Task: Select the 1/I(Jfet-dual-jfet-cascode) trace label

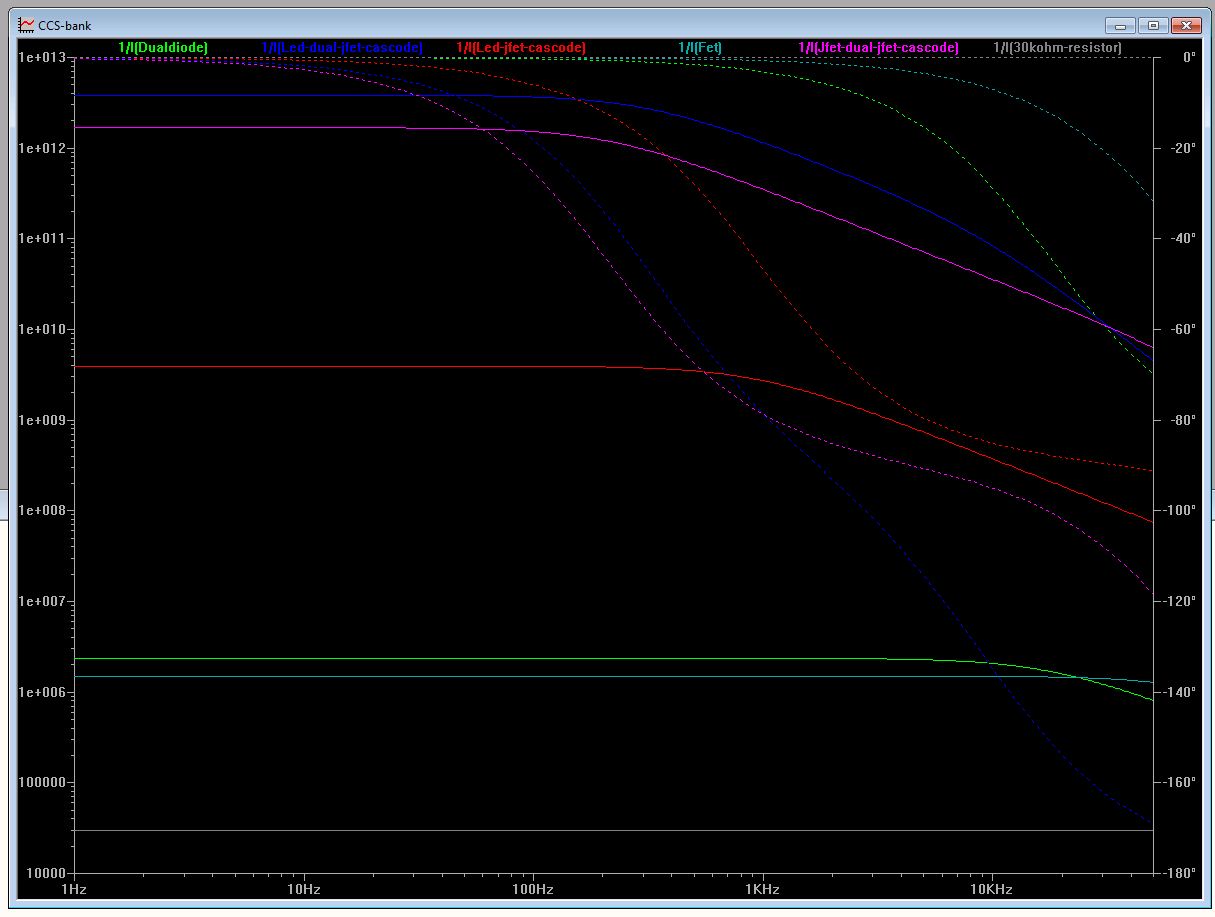Action: 878,47
